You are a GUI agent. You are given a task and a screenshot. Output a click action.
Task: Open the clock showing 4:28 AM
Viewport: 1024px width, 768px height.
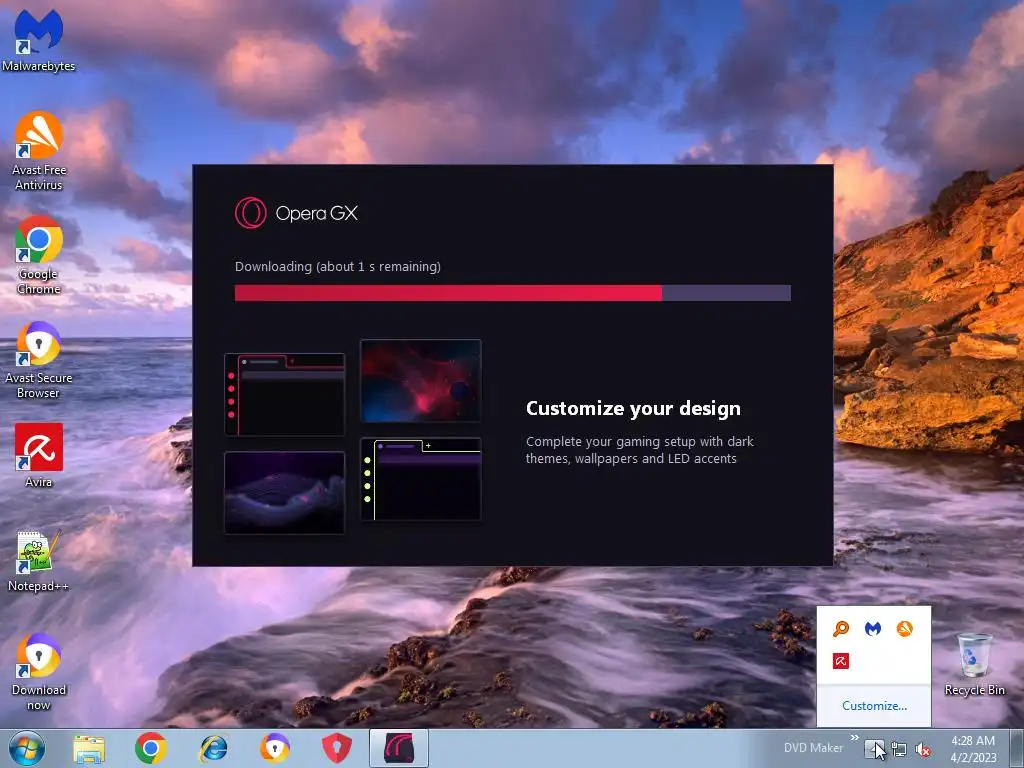click(973, 749)
